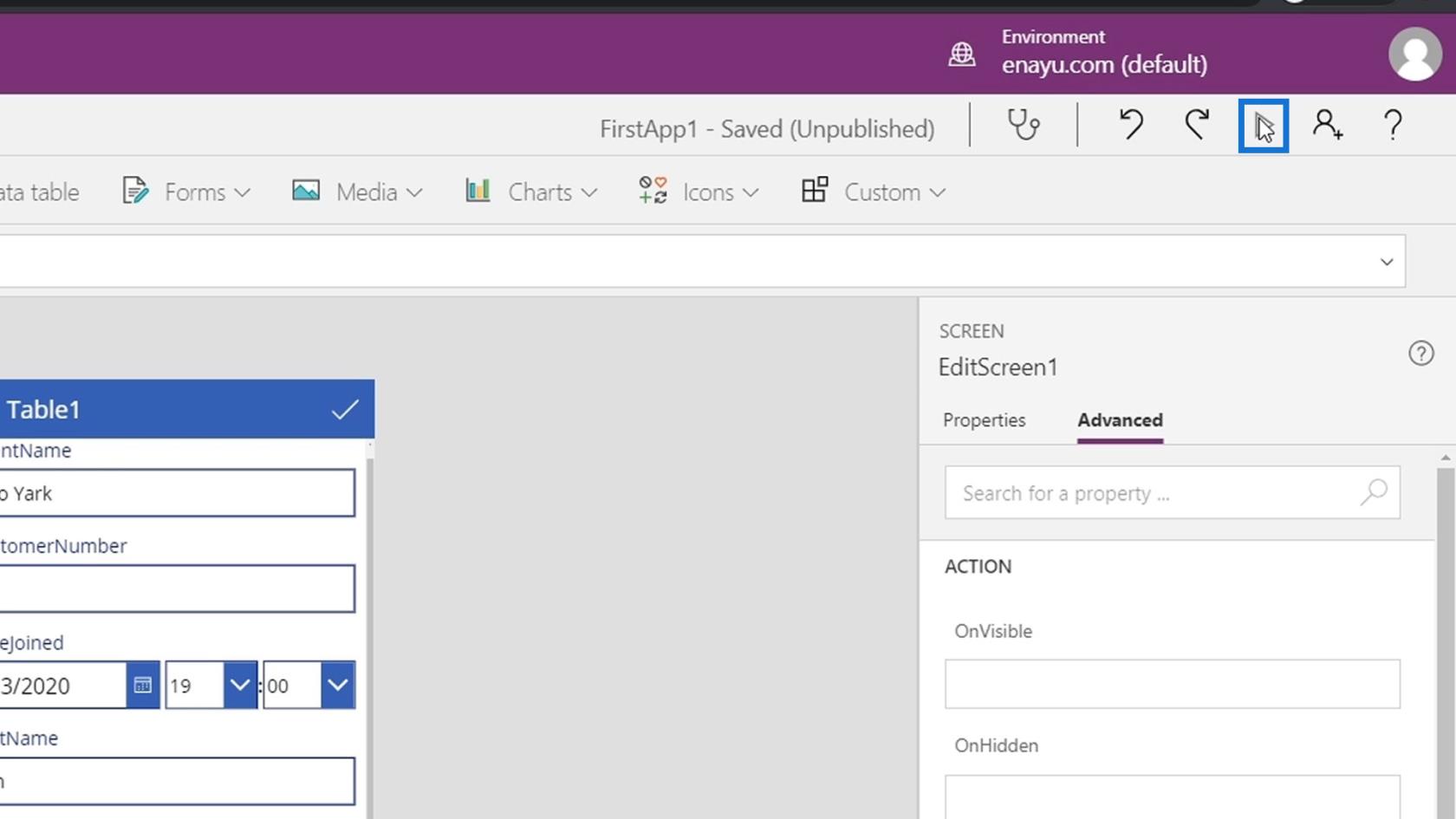Preview the app with the play icon

[x=1263, y=127]
